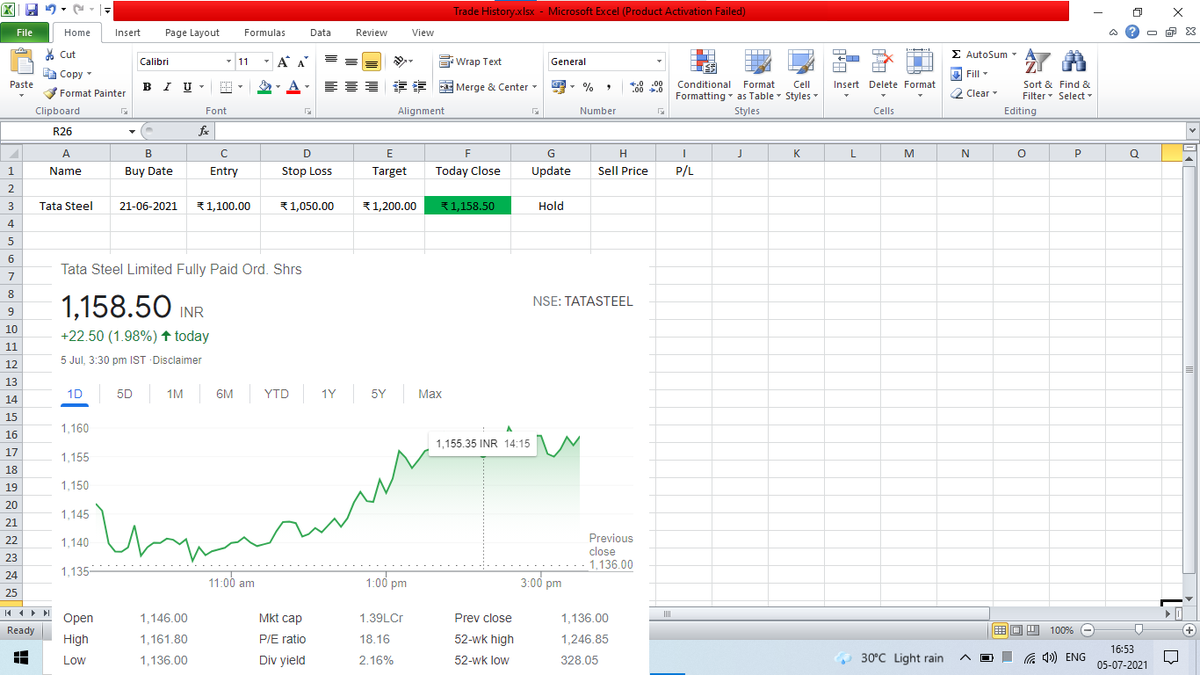Apply top vertical alignment
The width and height of the screenshot is (1200, 675).
pos(331,61)
